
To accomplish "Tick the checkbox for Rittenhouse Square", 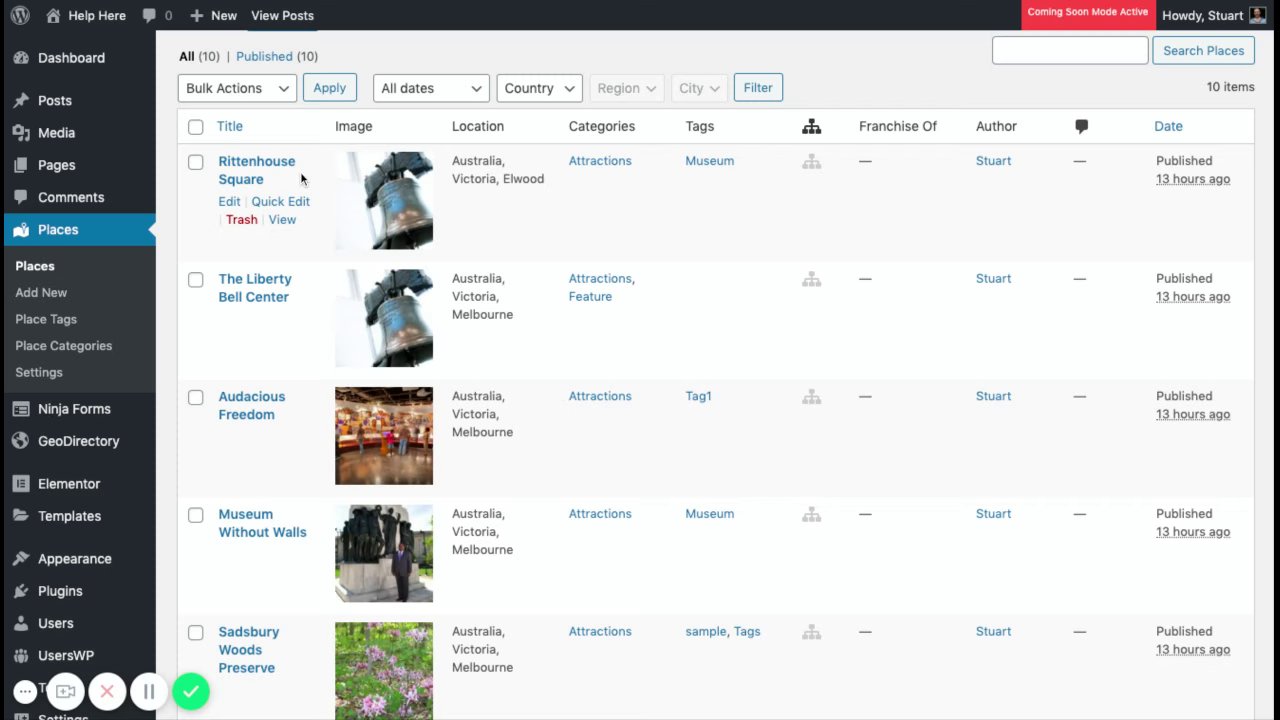I will coord(196,162).
